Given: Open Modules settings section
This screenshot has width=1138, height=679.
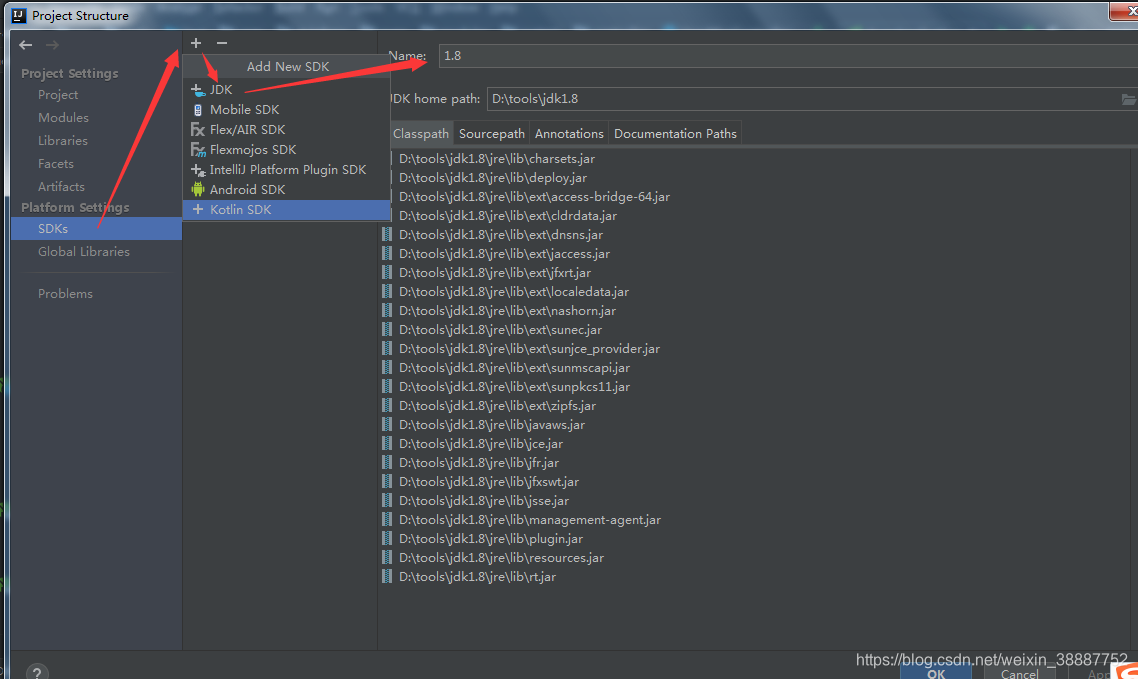Looking at the screenshot, I should [63, 118].
